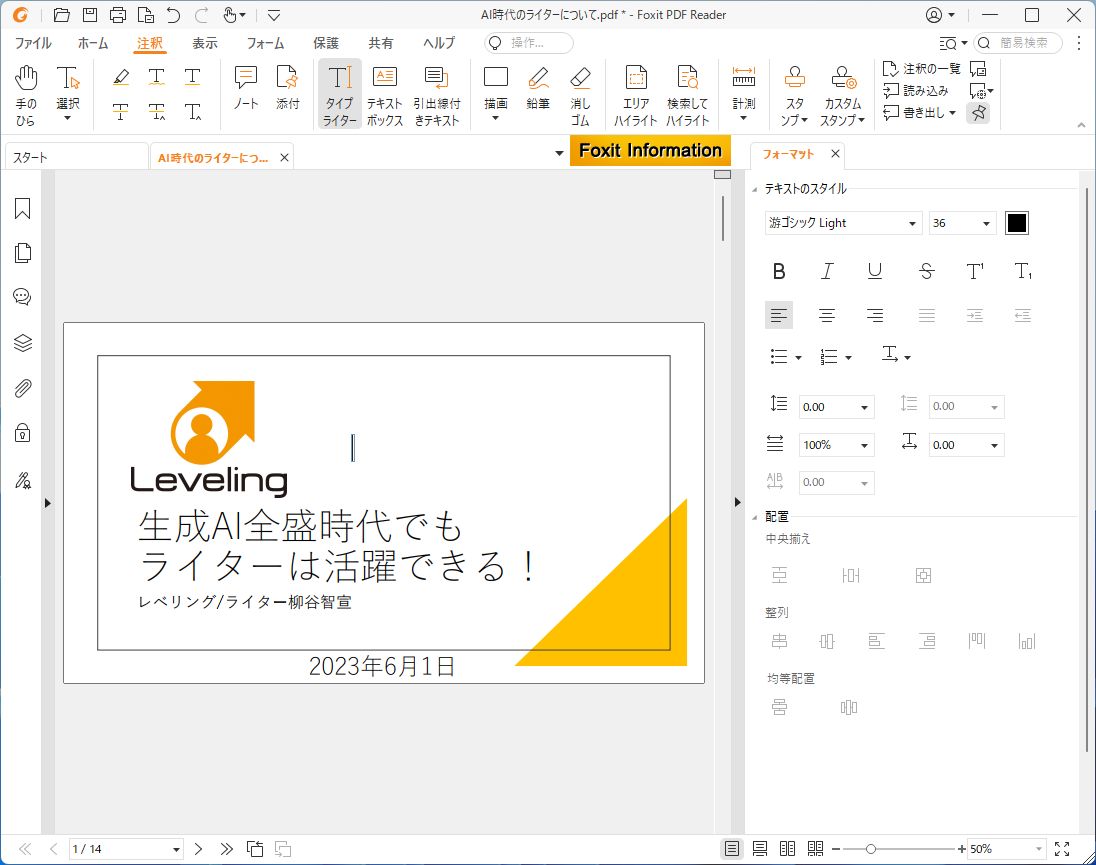Choose the Callout text tool
Screen dimensions: 1096x865
click(437, 96)
